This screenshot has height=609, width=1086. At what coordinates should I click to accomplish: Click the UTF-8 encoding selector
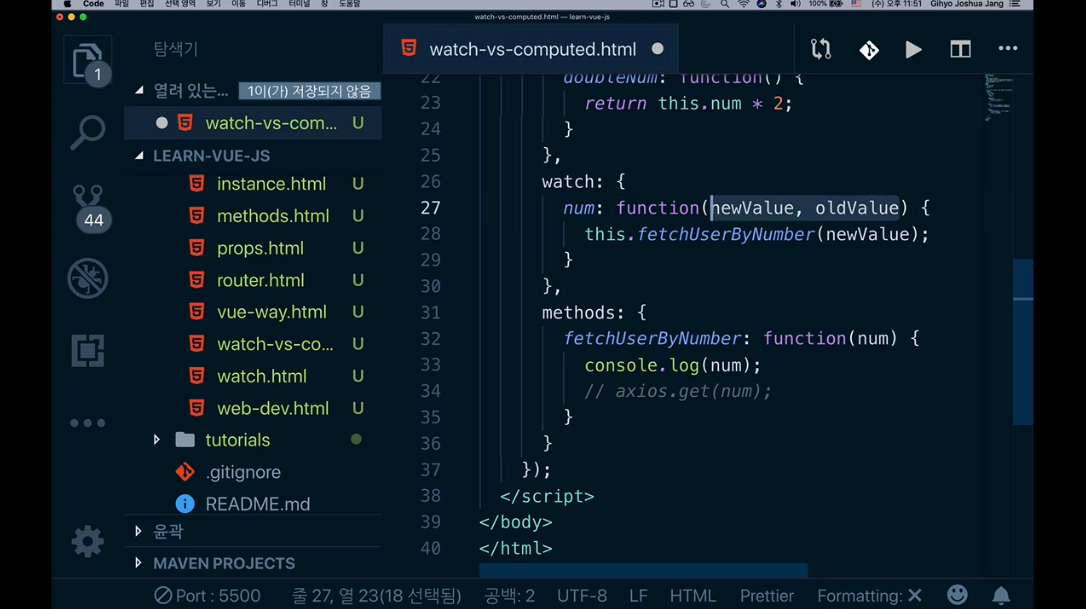click(x=581, y=595)
